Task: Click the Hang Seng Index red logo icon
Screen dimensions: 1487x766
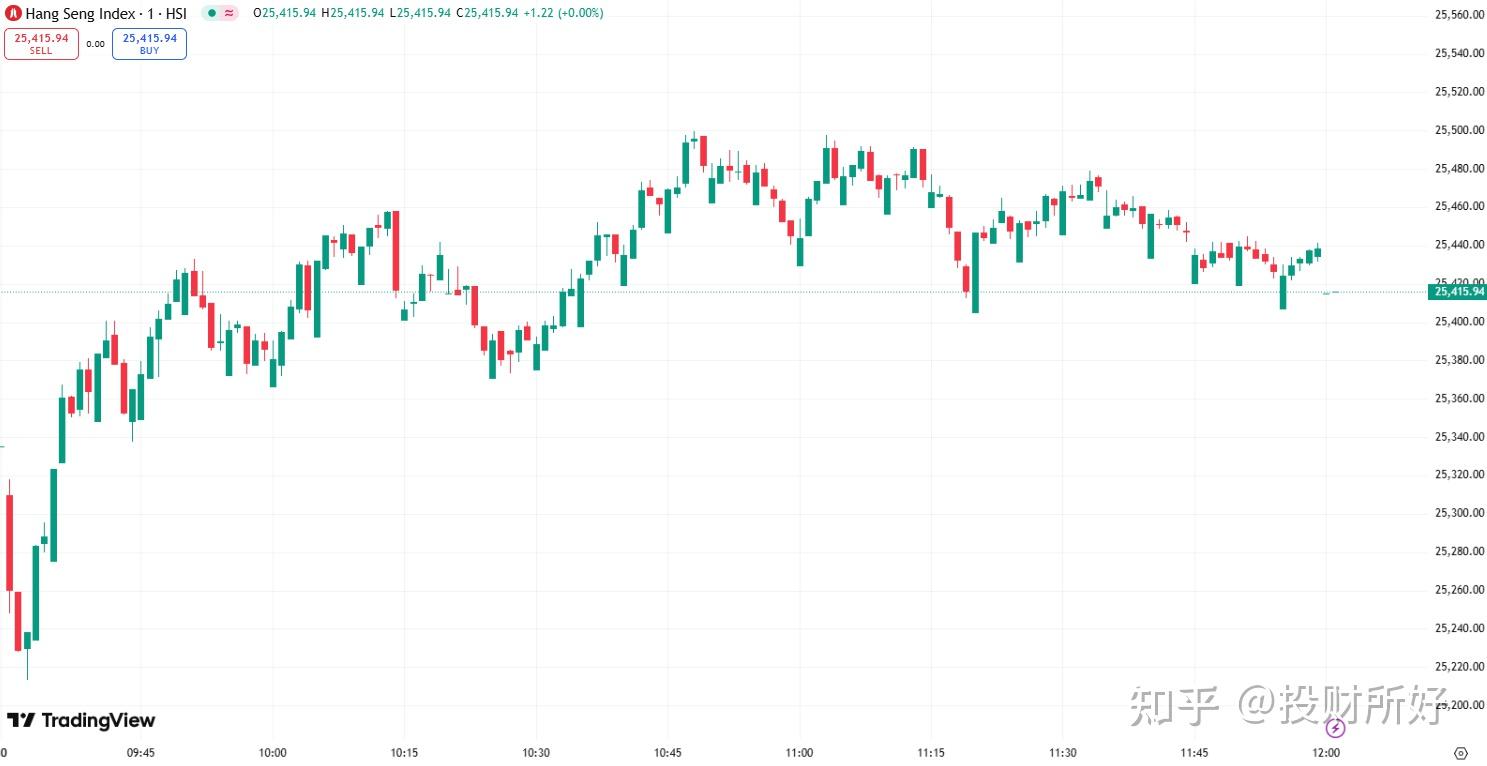Action: [15, 14]
